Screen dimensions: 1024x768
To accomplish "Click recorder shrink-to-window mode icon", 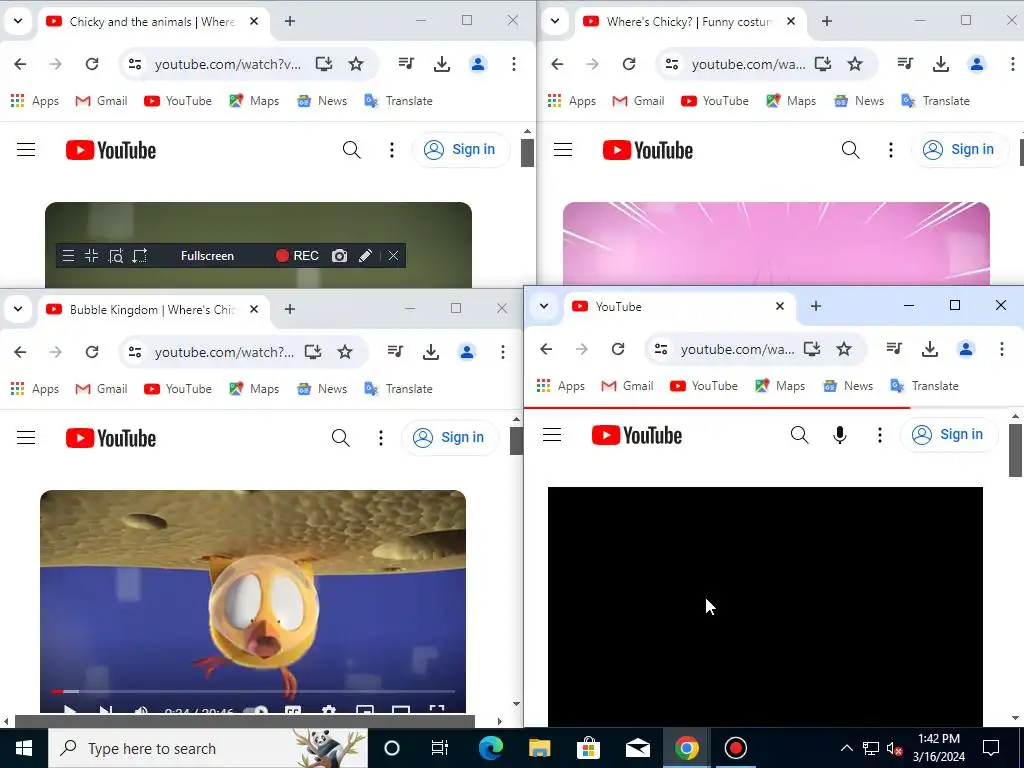I will click(91, 256).
